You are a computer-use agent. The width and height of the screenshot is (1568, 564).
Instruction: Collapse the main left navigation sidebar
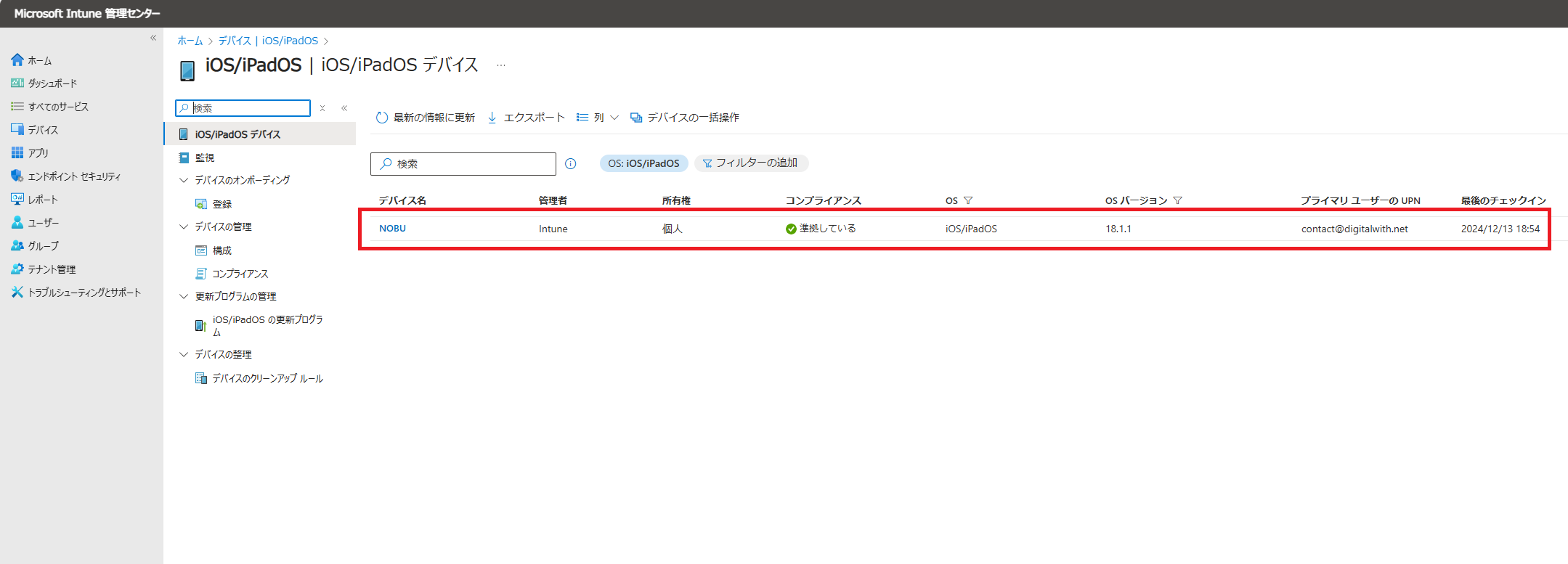tap(153, 38)
